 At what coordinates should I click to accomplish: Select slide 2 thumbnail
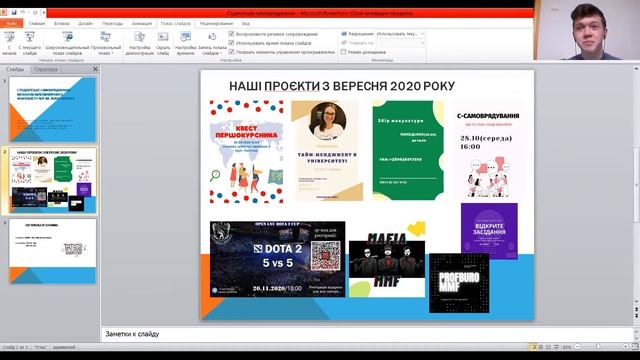(x=52, y=180)
